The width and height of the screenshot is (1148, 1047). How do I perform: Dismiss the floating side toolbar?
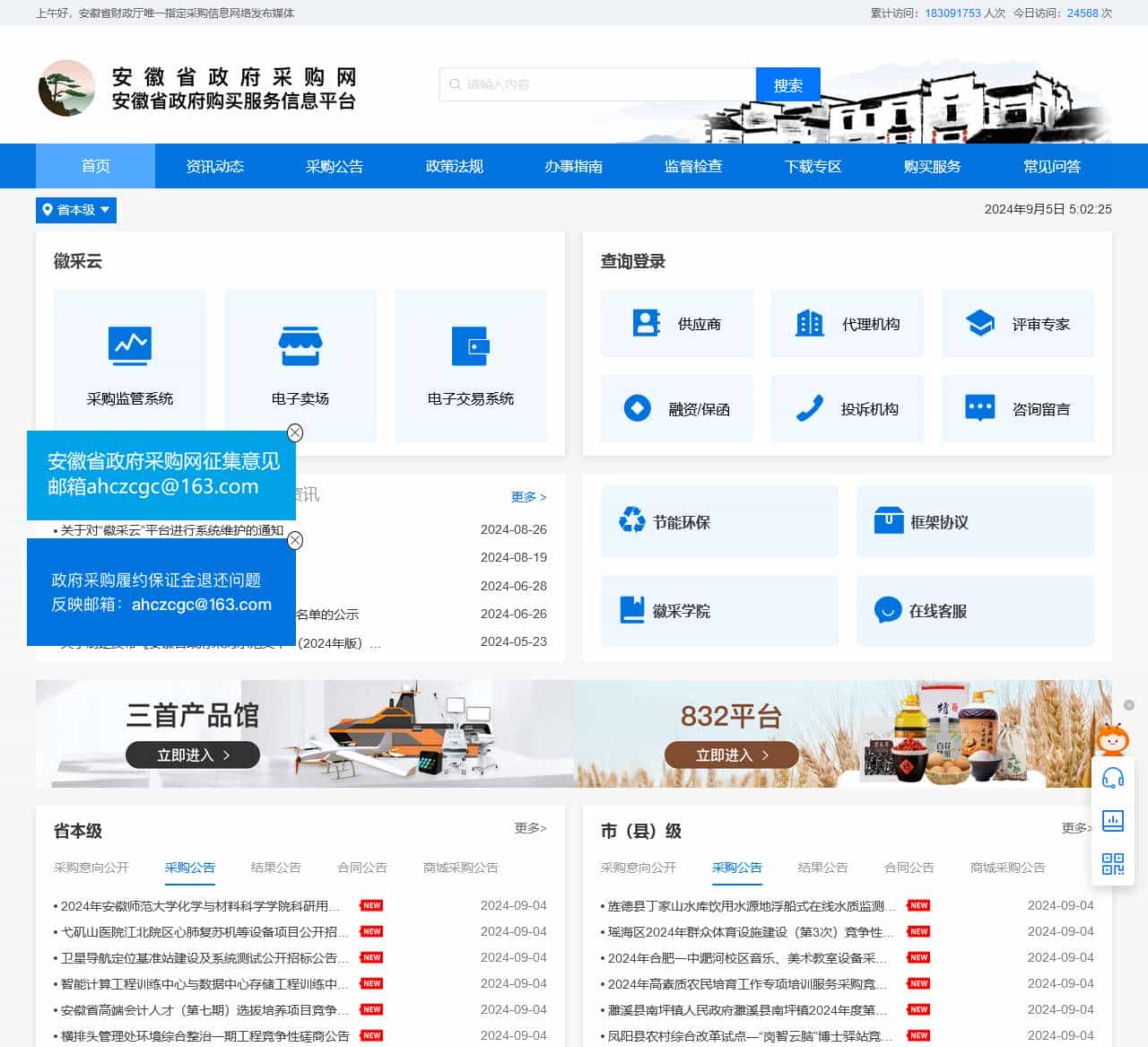1129,705
